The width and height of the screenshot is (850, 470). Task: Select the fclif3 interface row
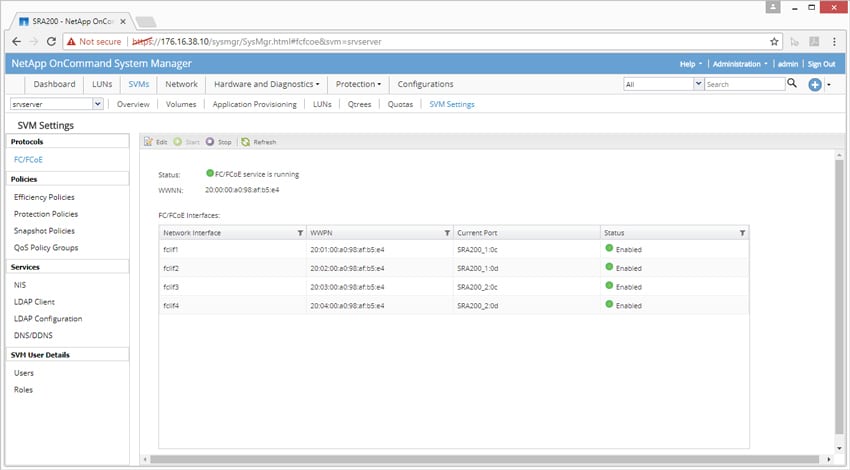(x=454, y=287)
